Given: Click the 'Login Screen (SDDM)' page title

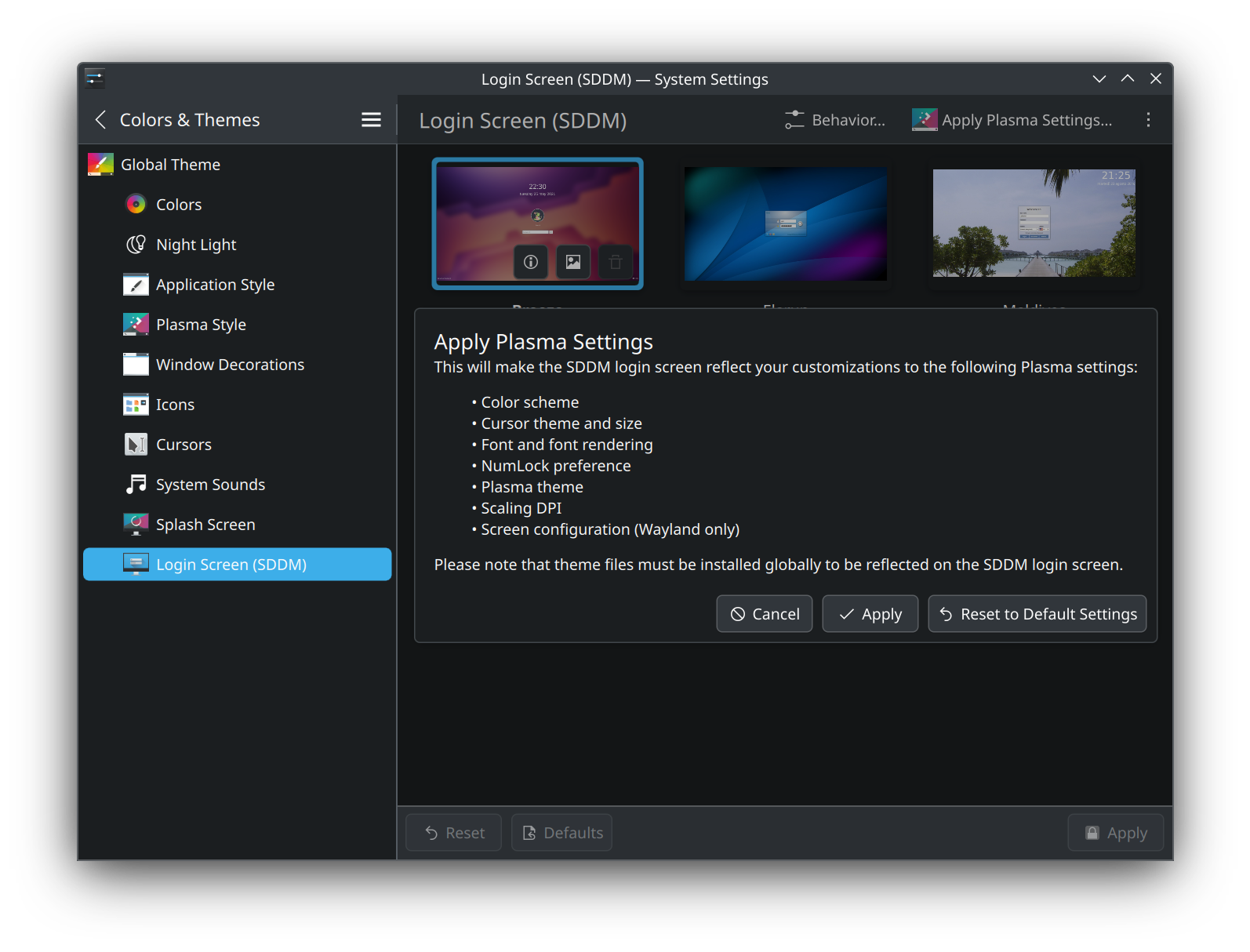Looking at the screenshot, I should click(523, 121).
